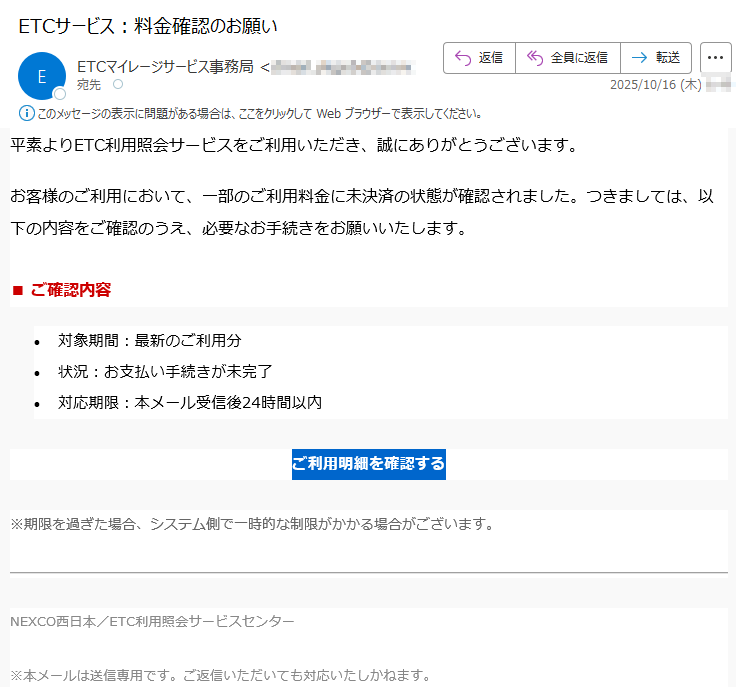The image size is (736, 687).
Task: Click the date 2025/10/16 (木)
Action: coord(655,85)
